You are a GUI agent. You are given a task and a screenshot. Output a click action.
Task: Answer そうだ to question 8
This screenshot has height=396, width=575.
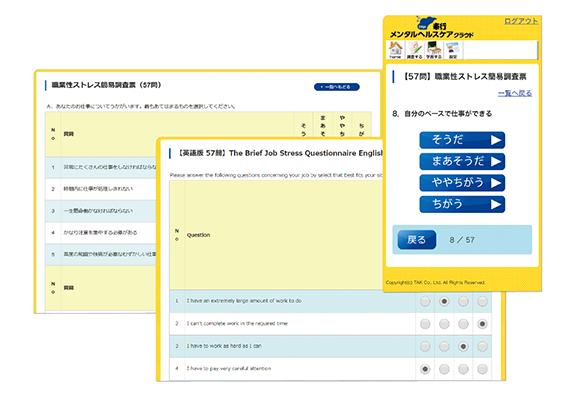[462, 140]
